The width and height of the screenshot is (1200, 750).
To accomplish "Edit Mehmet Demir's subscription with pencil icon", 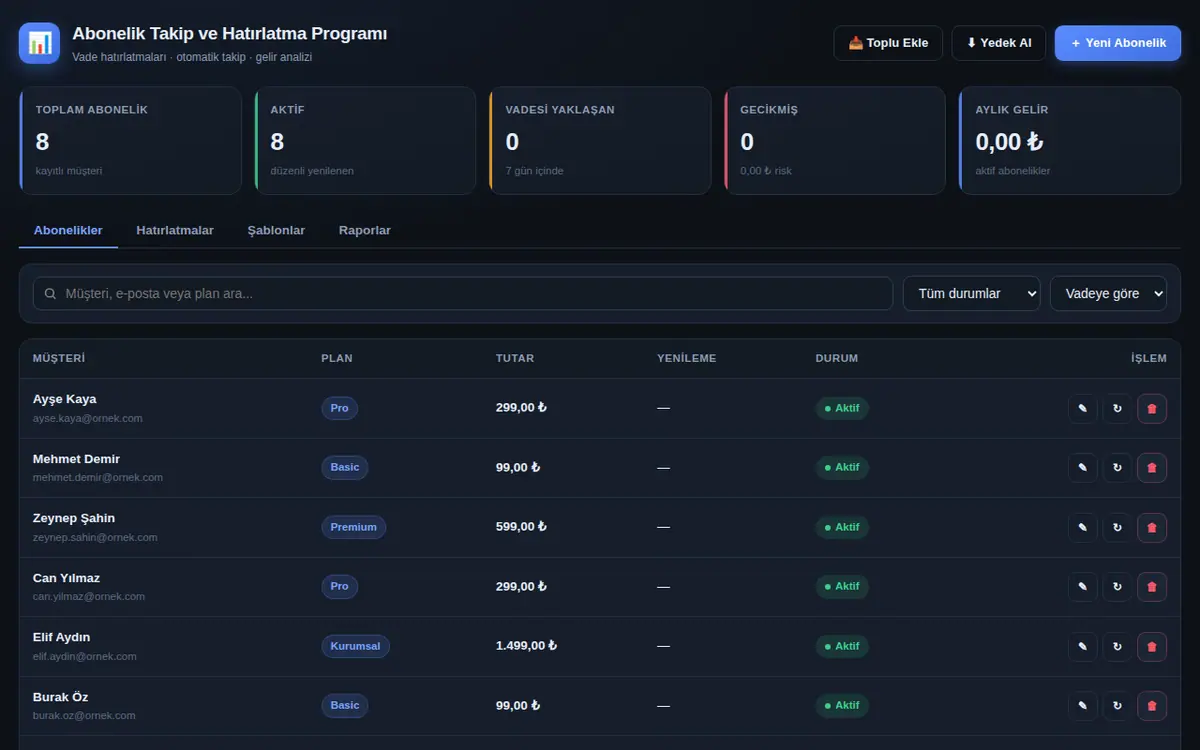I will tap(1082, 468).
